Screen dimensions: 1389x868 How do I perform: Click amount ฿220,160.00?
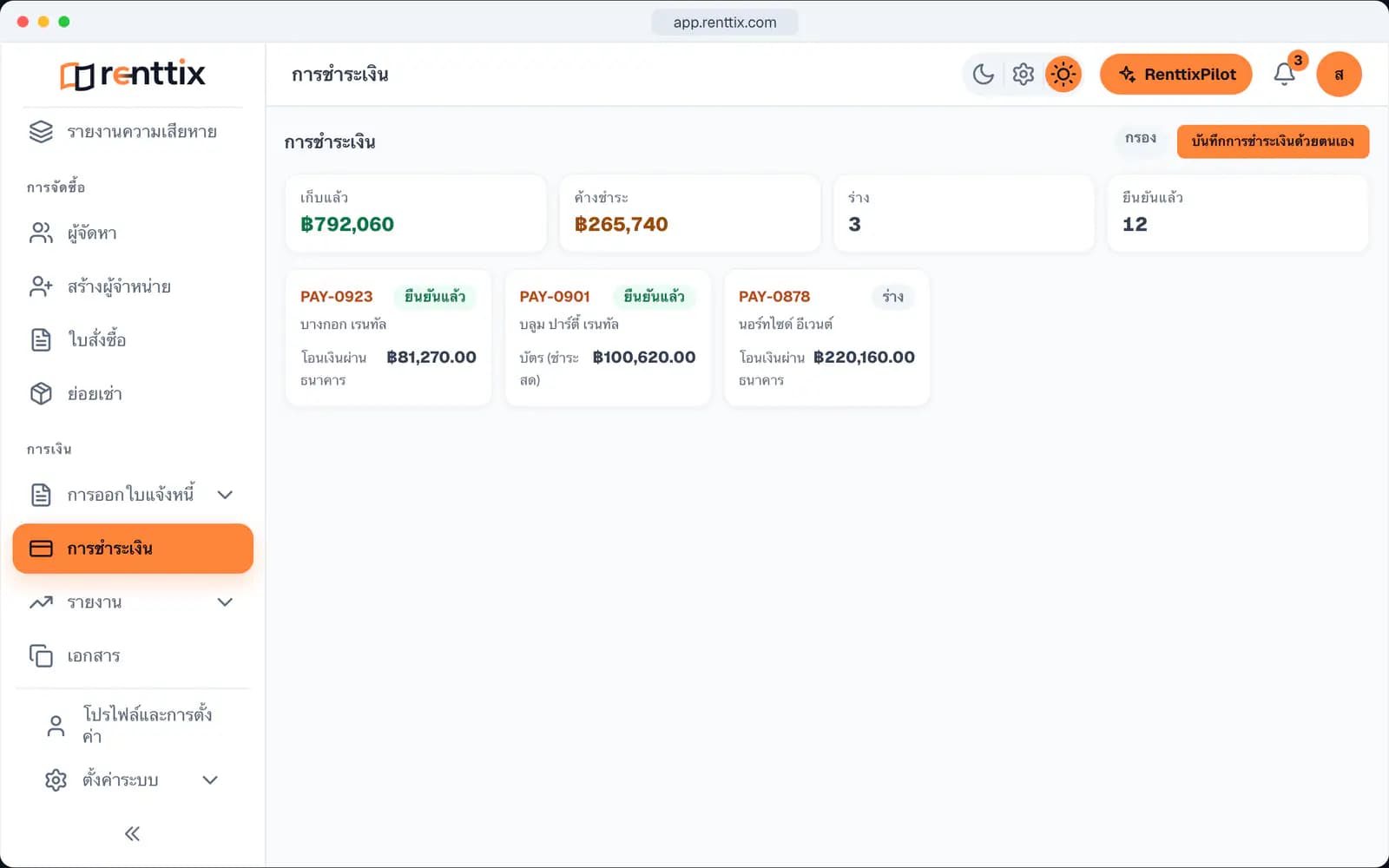coord(865,358)
